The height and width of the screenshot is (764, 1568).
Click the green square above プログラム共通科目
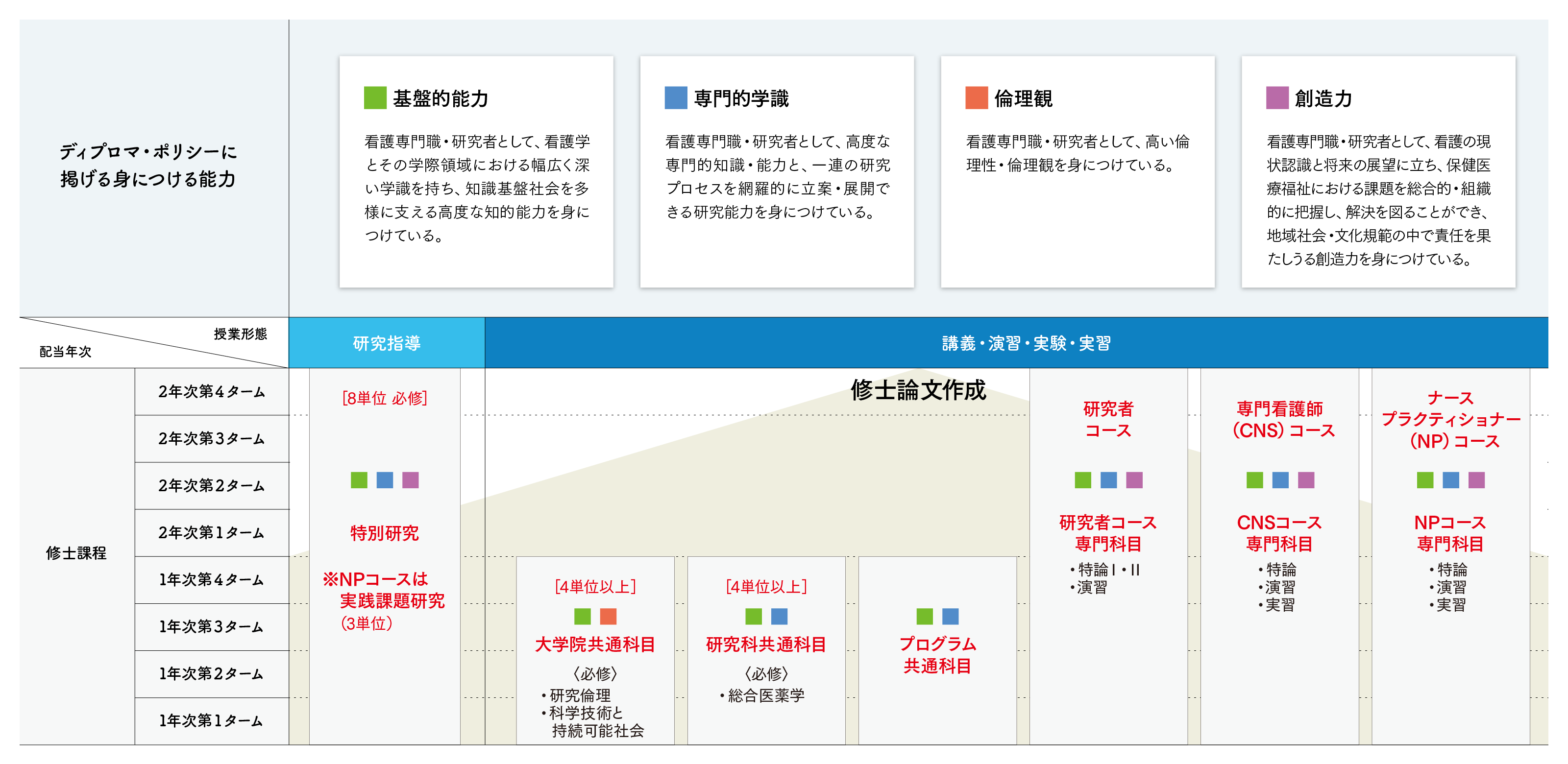[925, 616]
